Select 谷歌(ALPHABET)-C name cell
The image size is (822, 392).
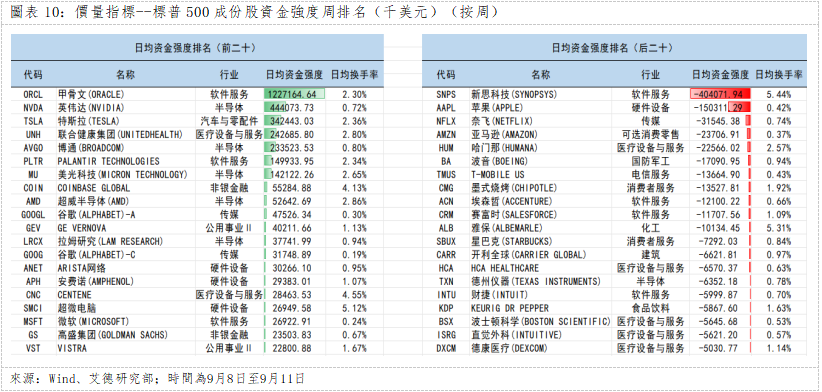[x=97, y=255]
